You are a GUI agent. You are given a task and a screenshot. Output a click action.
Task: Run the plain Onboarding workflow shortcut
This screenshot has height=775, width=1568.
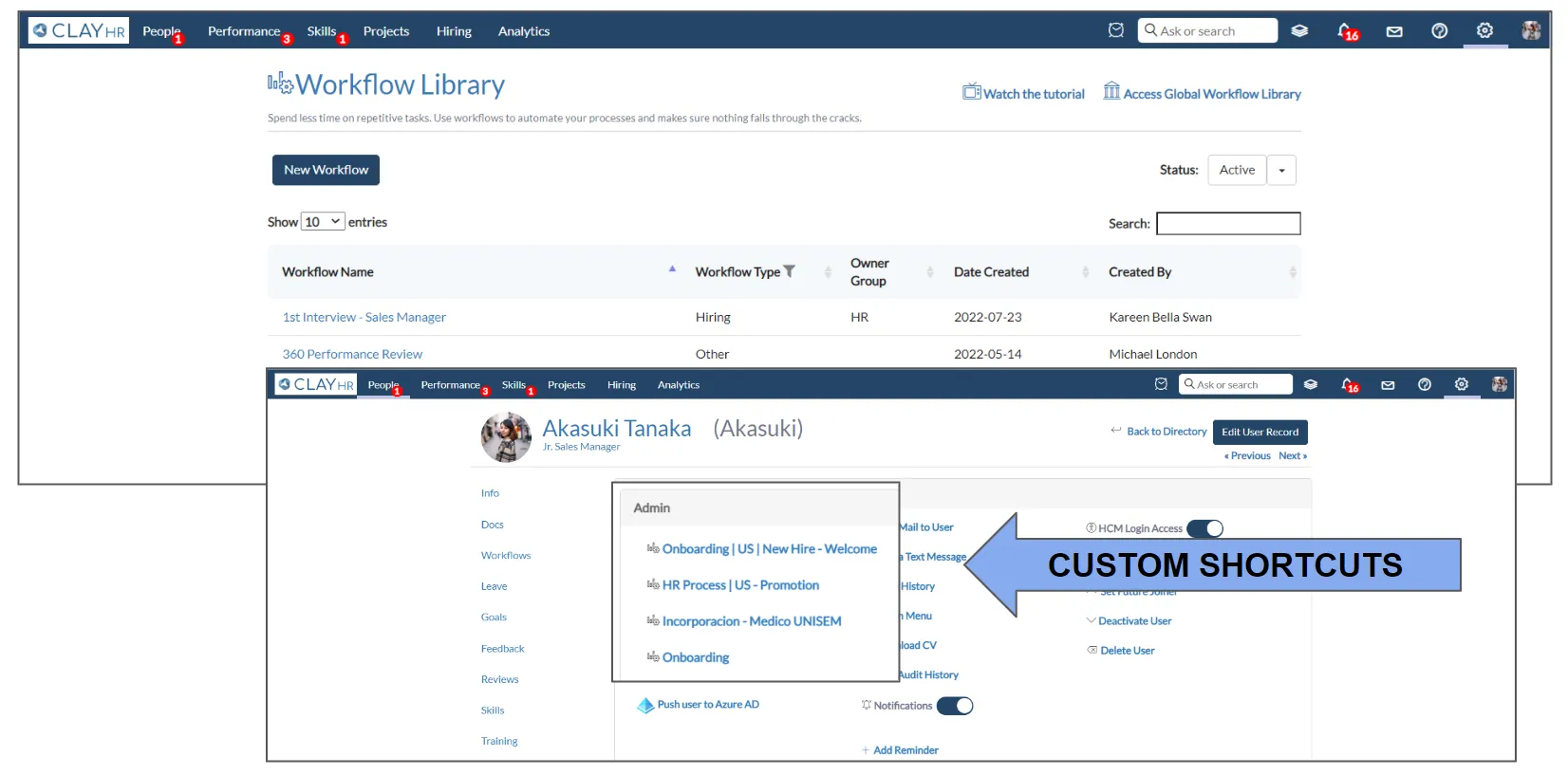coord(696,657)
